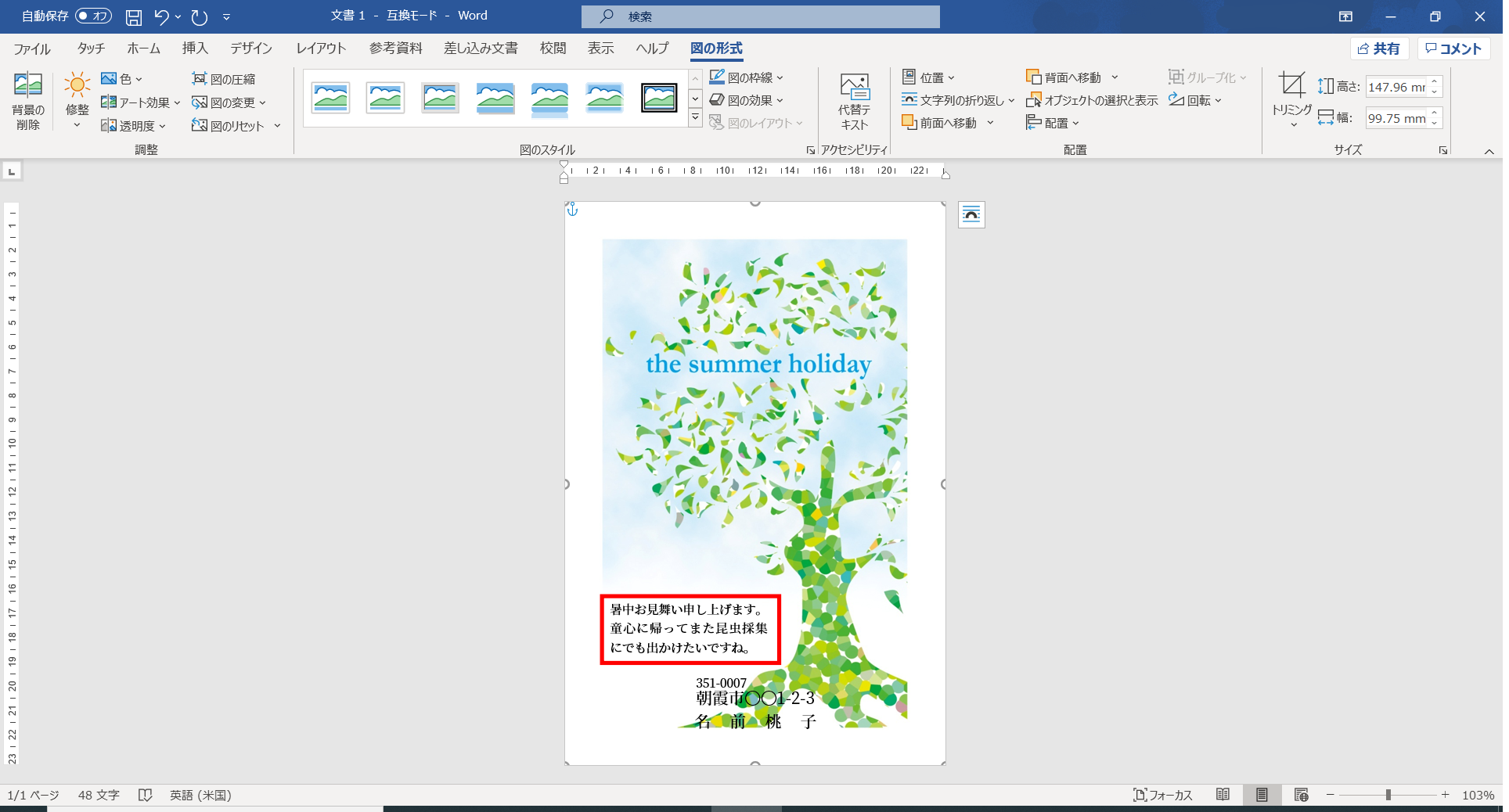Image resolution: width=1509 pixels, height=812 pixels.
Task: Toggle 自動保存 autosave switch
Action: pos(93,16)
